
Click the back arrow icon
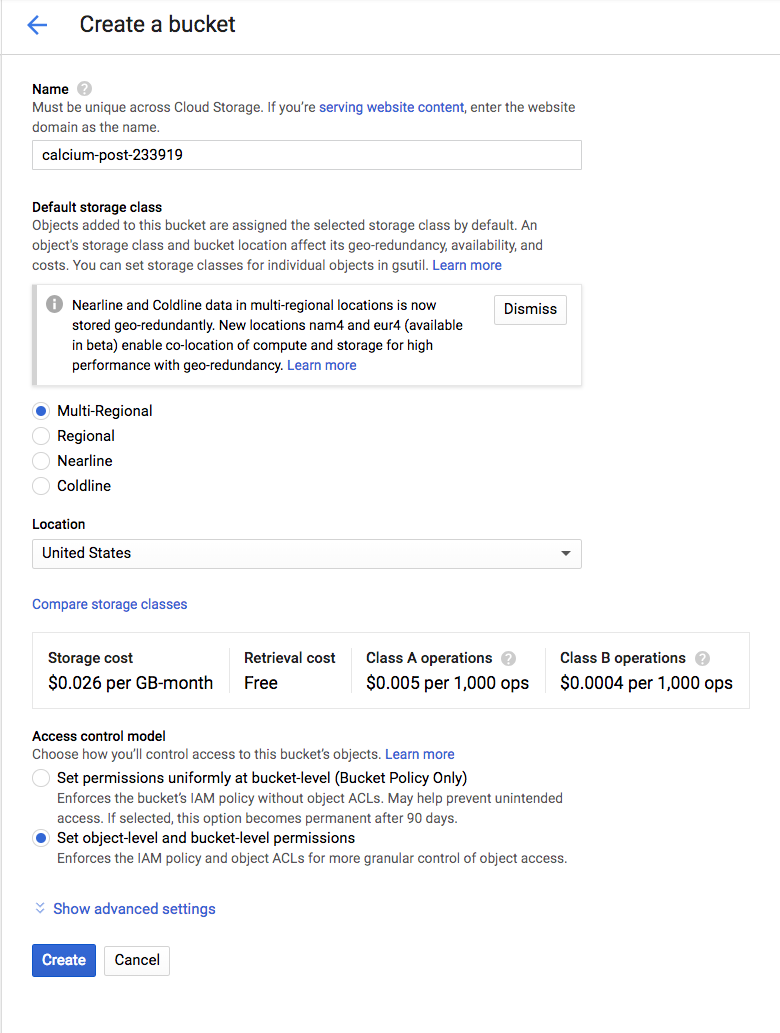(37, 25)
